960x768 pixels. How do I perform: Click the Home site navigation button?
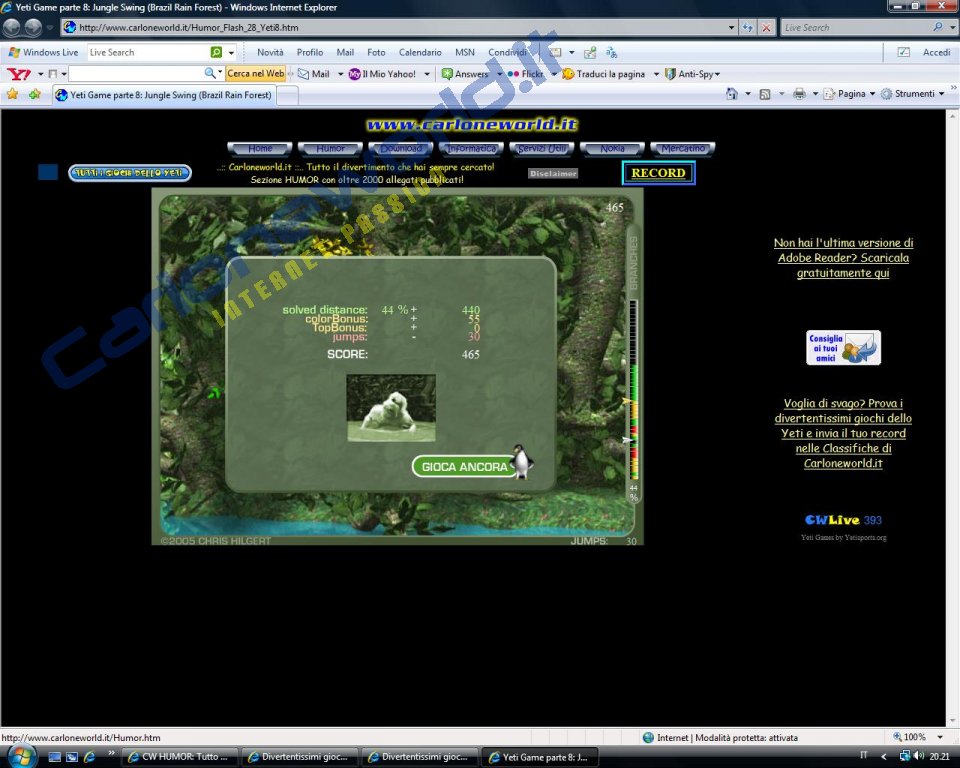[x=260, y=149]
